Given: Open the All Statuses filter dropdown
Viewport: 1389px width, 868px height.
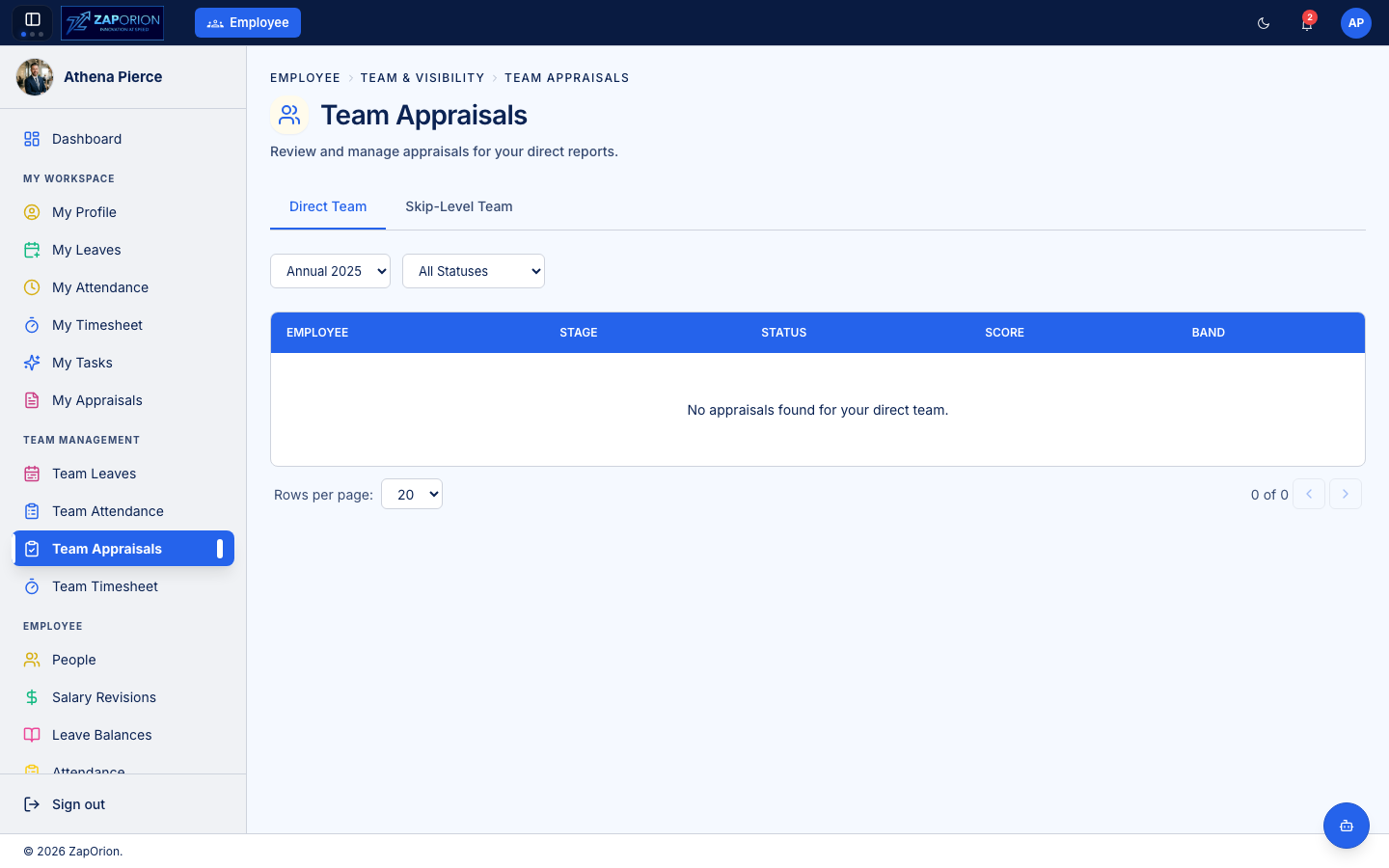Looking at the screenshot, I should click(x=474, y=271).
